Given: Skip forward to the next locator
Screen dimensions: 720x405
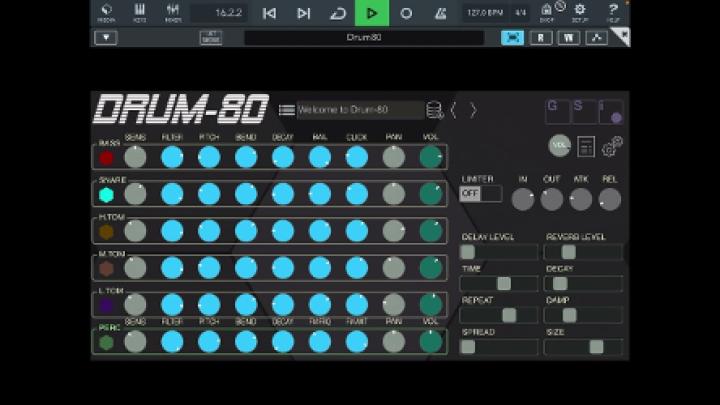Looking at the screenshot, I should (304, 13).
